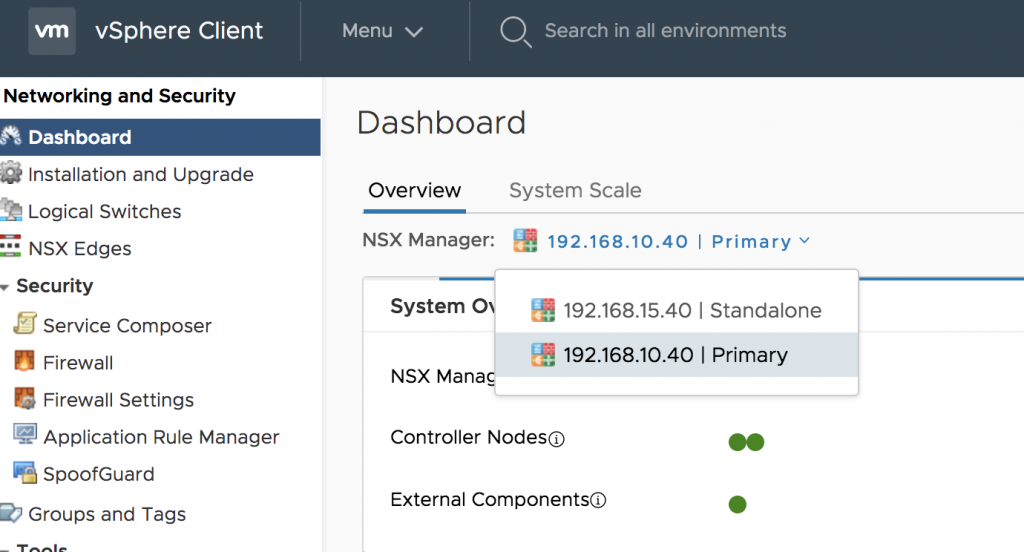Click the Application Rule Manager monitor icon
Viewport: 1024px width, 552px height.
25,434
